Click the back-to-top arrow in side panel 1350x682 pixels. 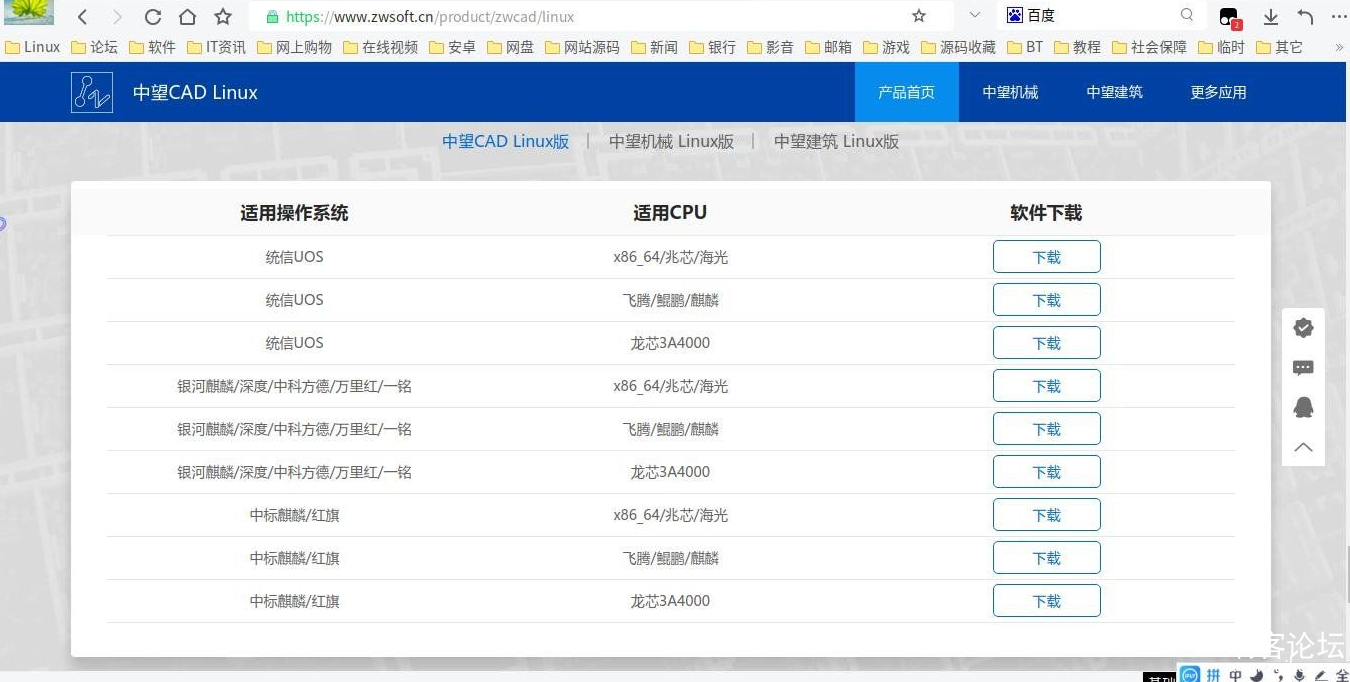coord(1303,447)
